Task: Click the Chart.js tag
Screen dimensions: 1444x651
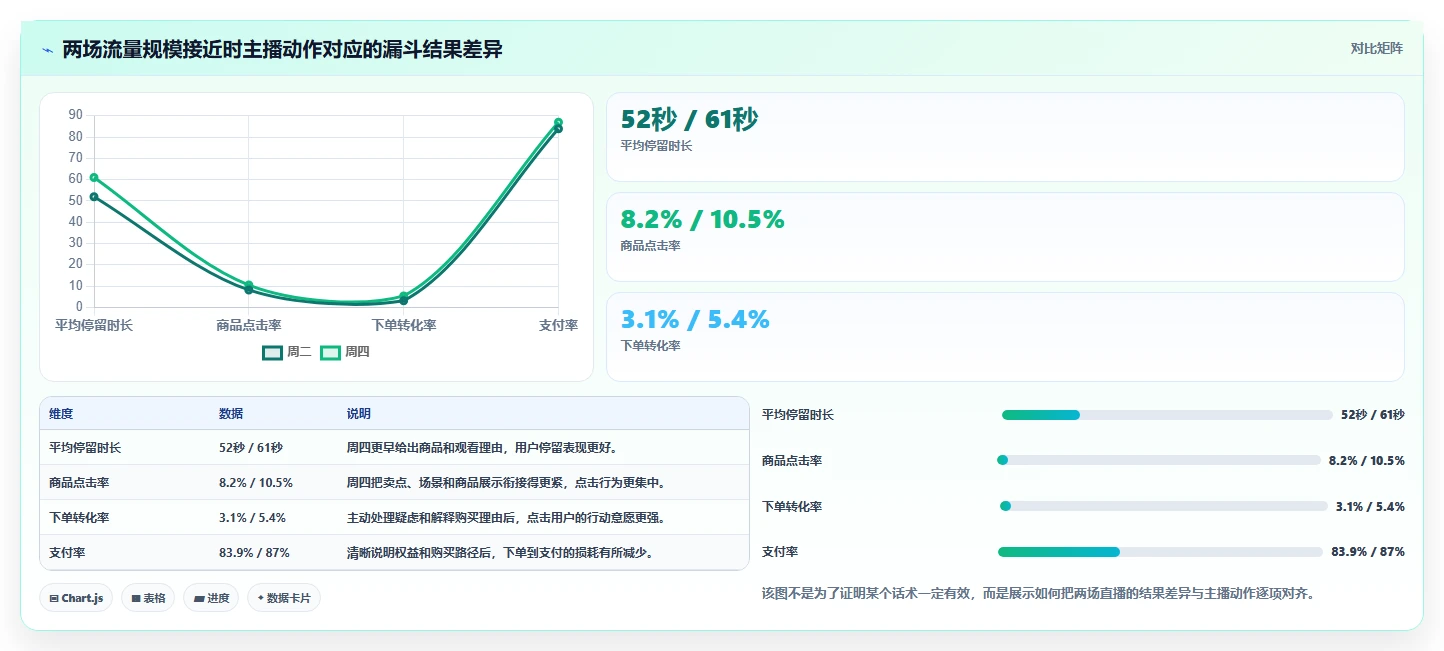Action: click(x=77, y=598)
